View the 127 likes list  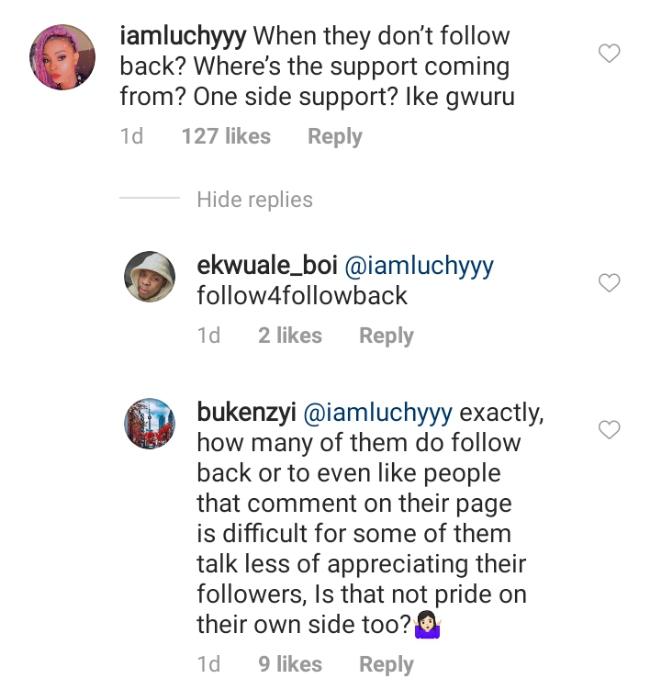point(226,137)
